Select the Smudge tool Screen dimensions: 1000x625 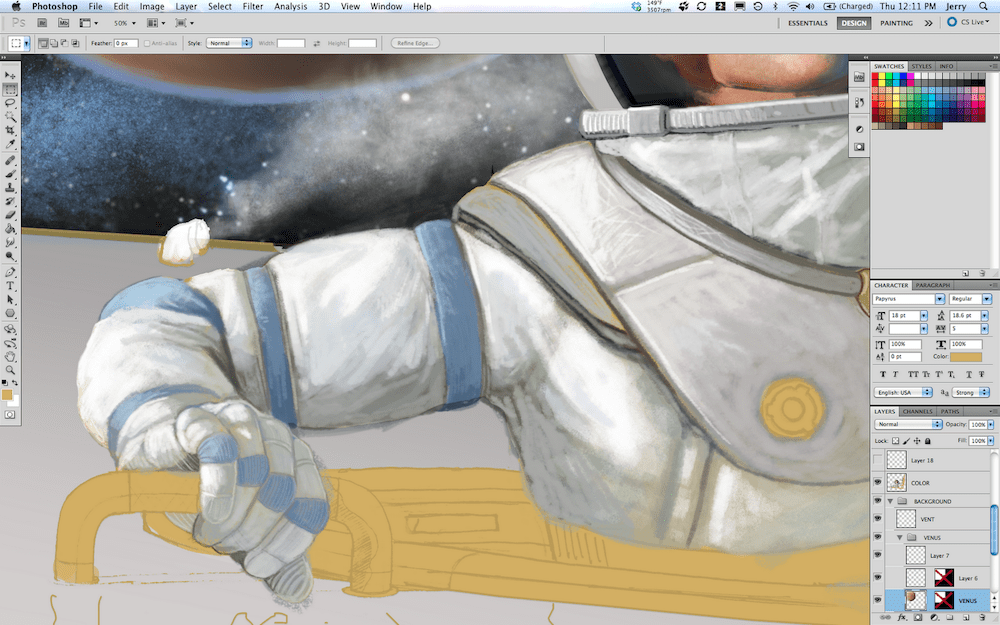[10, 242]
